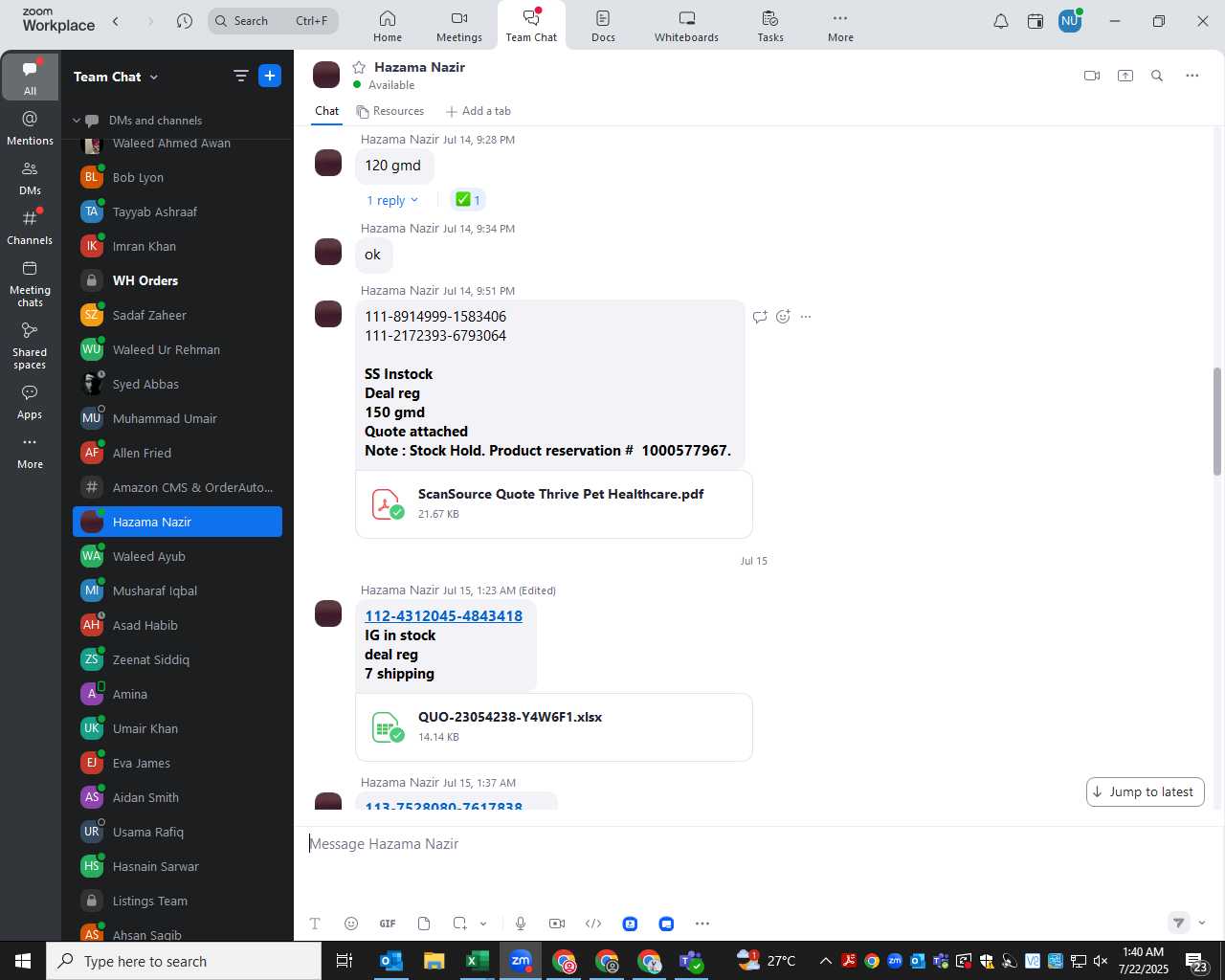Switch to the Docs tab
This screenshot has height=980, width=1225.
(603, 26)
